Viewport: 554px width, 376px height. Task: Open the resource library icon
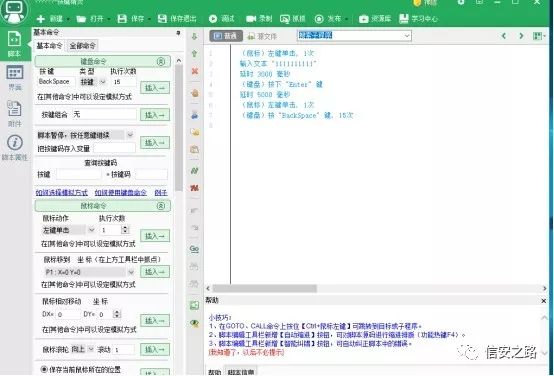(x=364, y=19)
